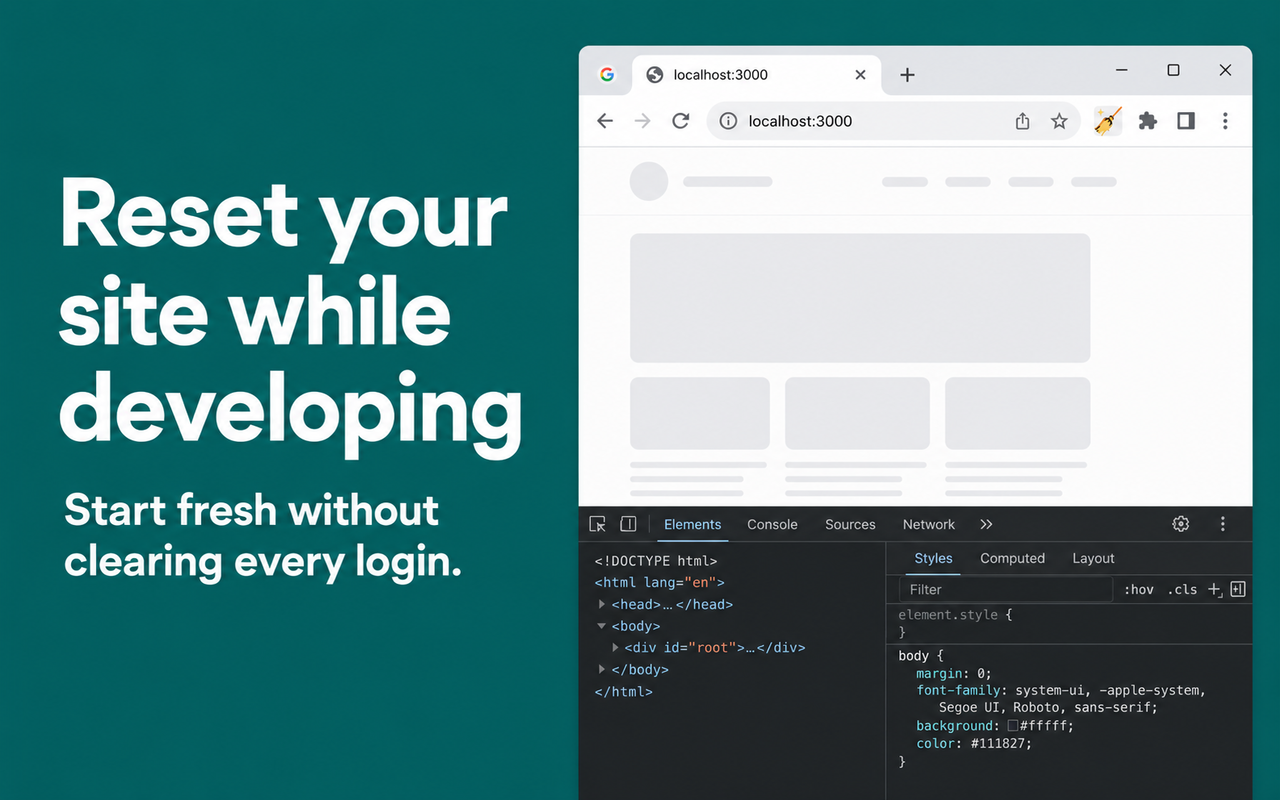Click the share page icon in address bar
1280x800 pixels.
coord(1022,121)
